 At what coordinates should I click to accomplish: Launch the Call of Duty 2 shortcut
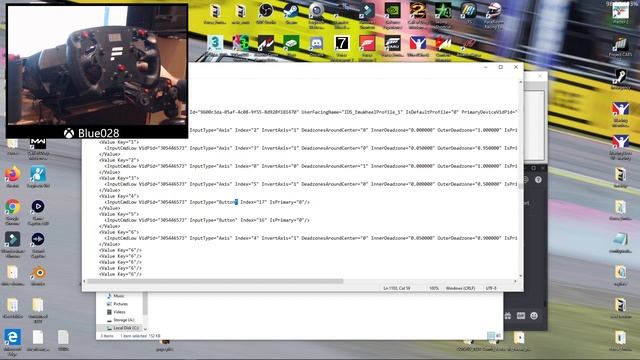click(x=418, y=15)
